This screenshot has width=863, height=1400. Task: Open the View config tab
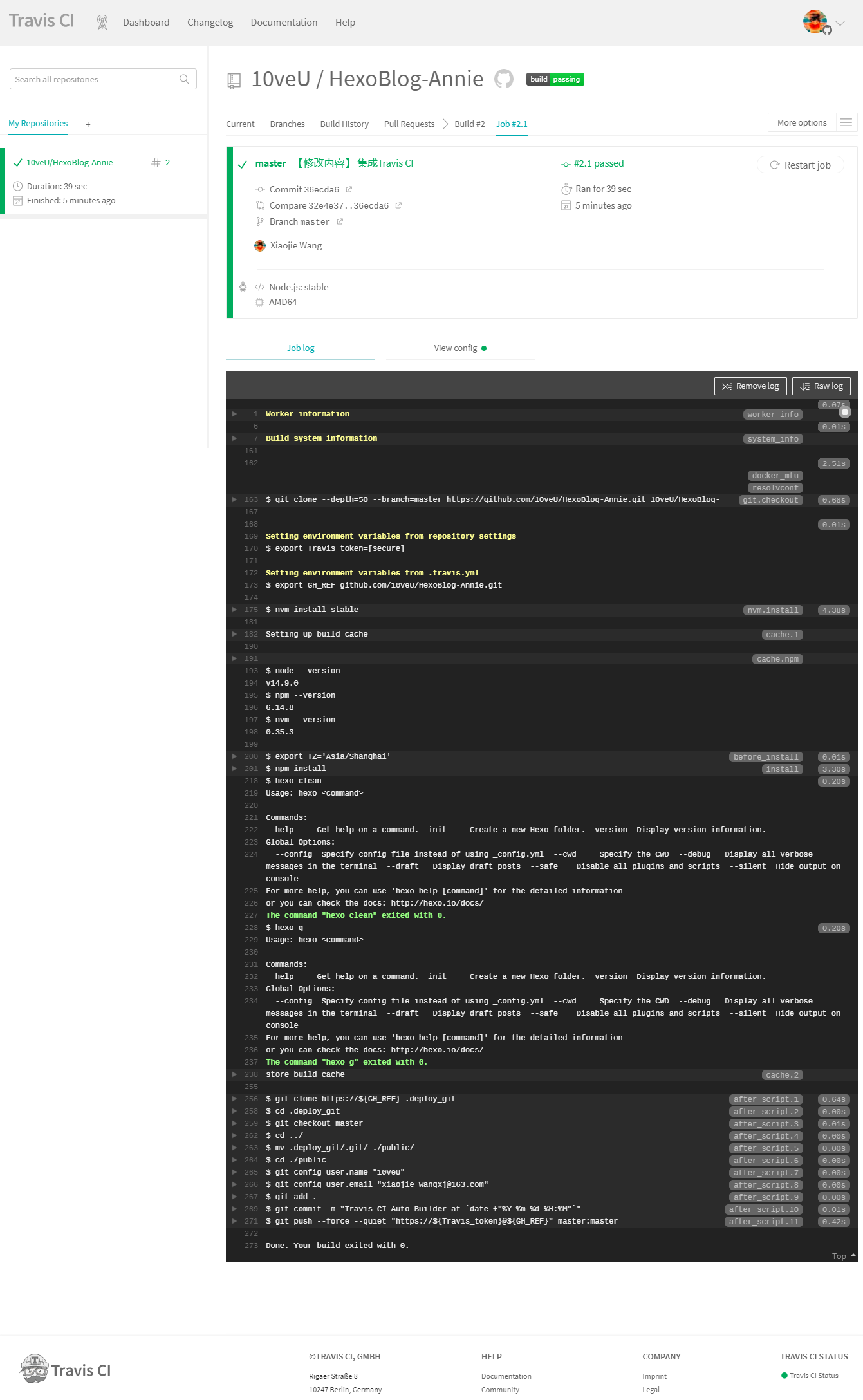(459, 348)
